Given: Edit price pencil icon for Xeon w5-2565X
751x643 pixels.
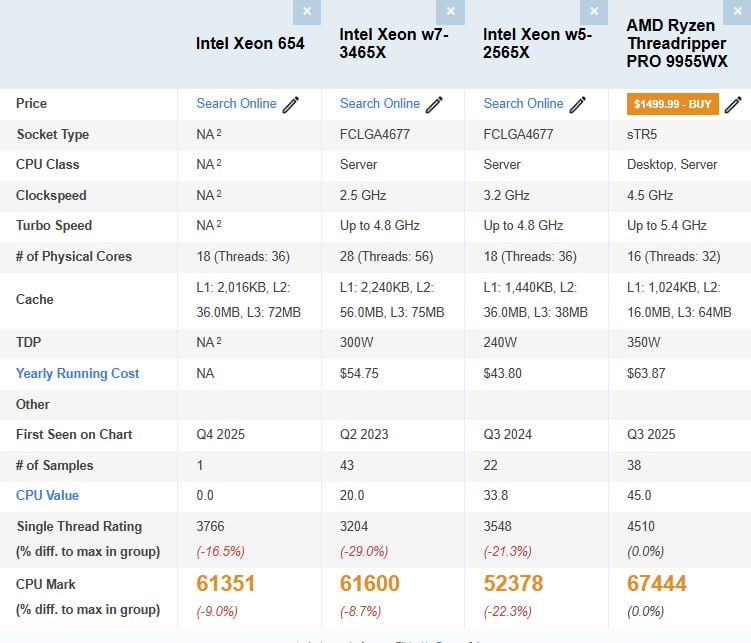Looking at the screenshot, I should coord(578,104).
